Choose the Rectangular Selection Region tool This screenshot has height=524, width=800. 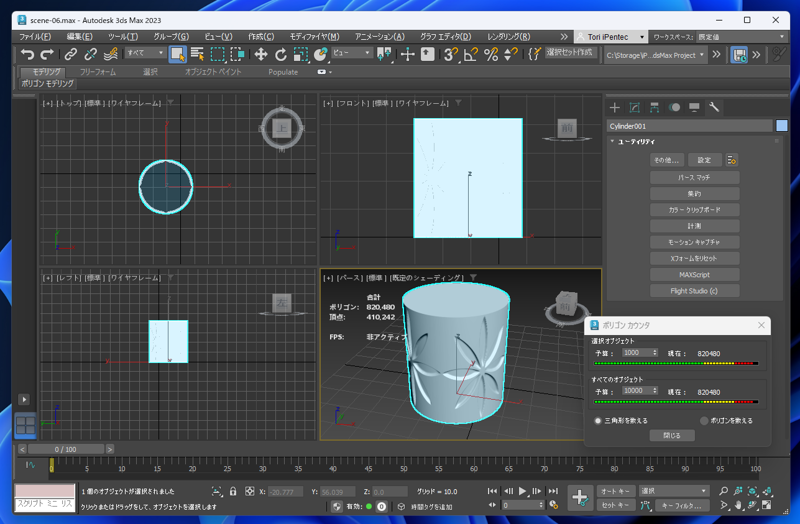(x=218, y=54)
